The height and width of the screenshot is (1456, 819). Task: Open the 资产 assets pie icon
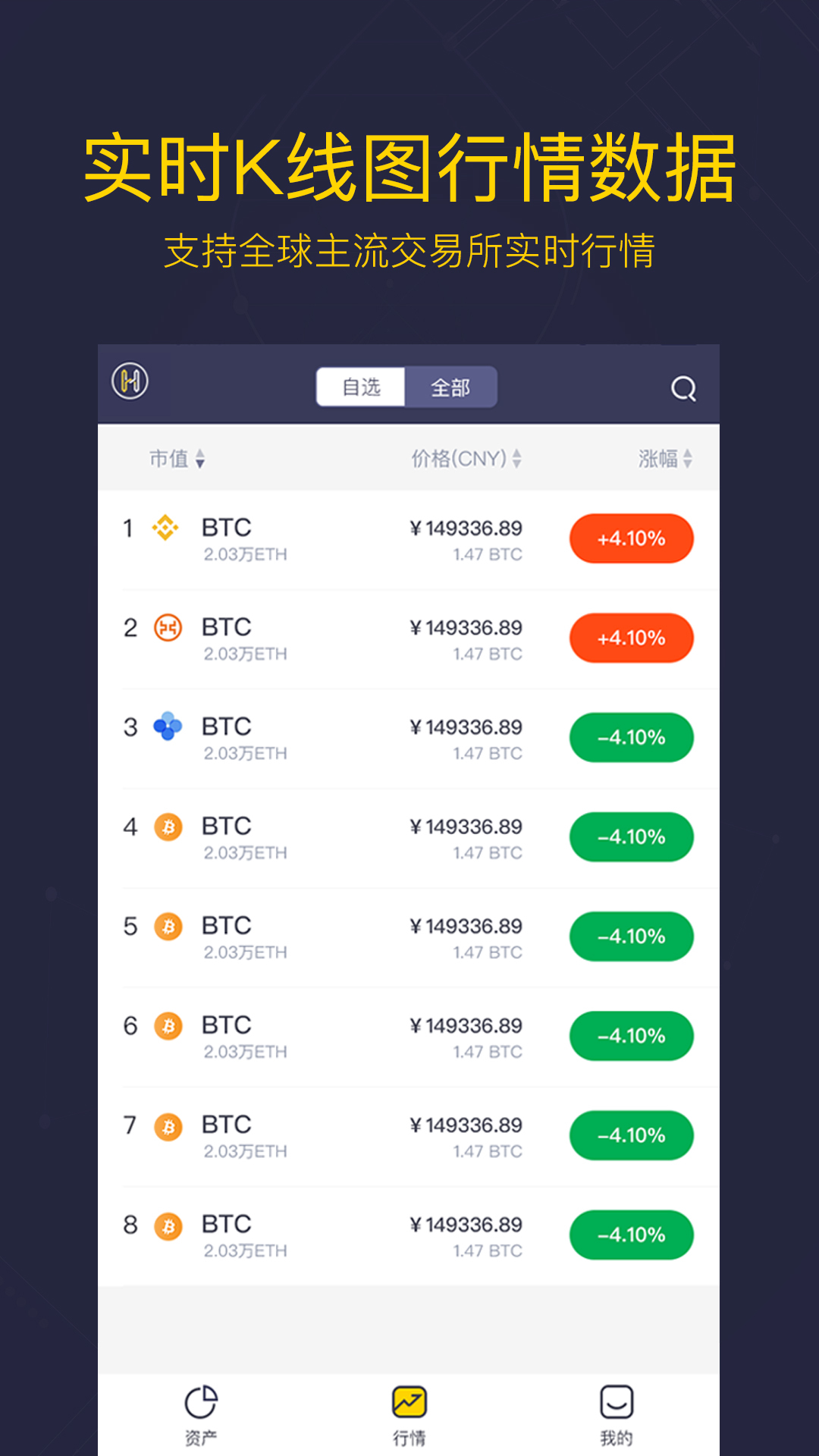pos(201,1403)
